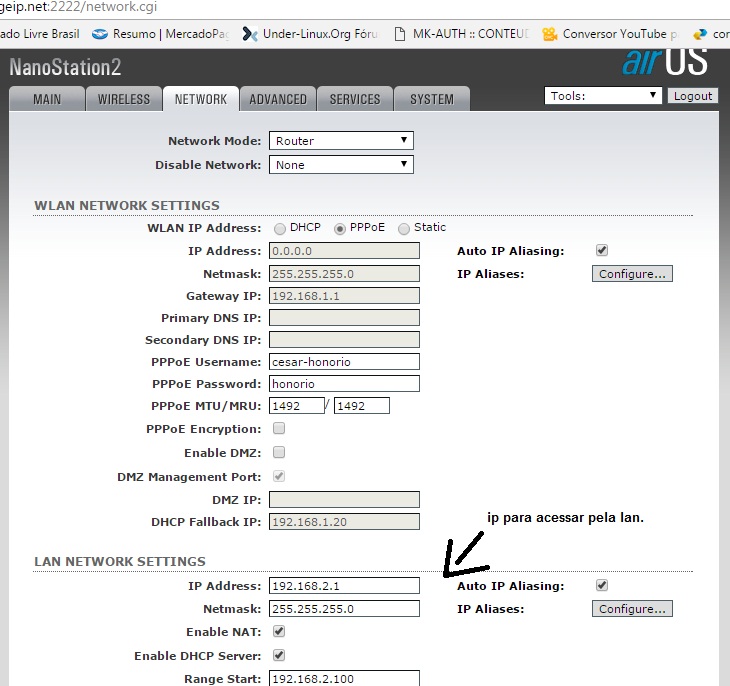Click the WLAN Netmask field
This screenshot has height=686, width=730.
pos(344,273)
